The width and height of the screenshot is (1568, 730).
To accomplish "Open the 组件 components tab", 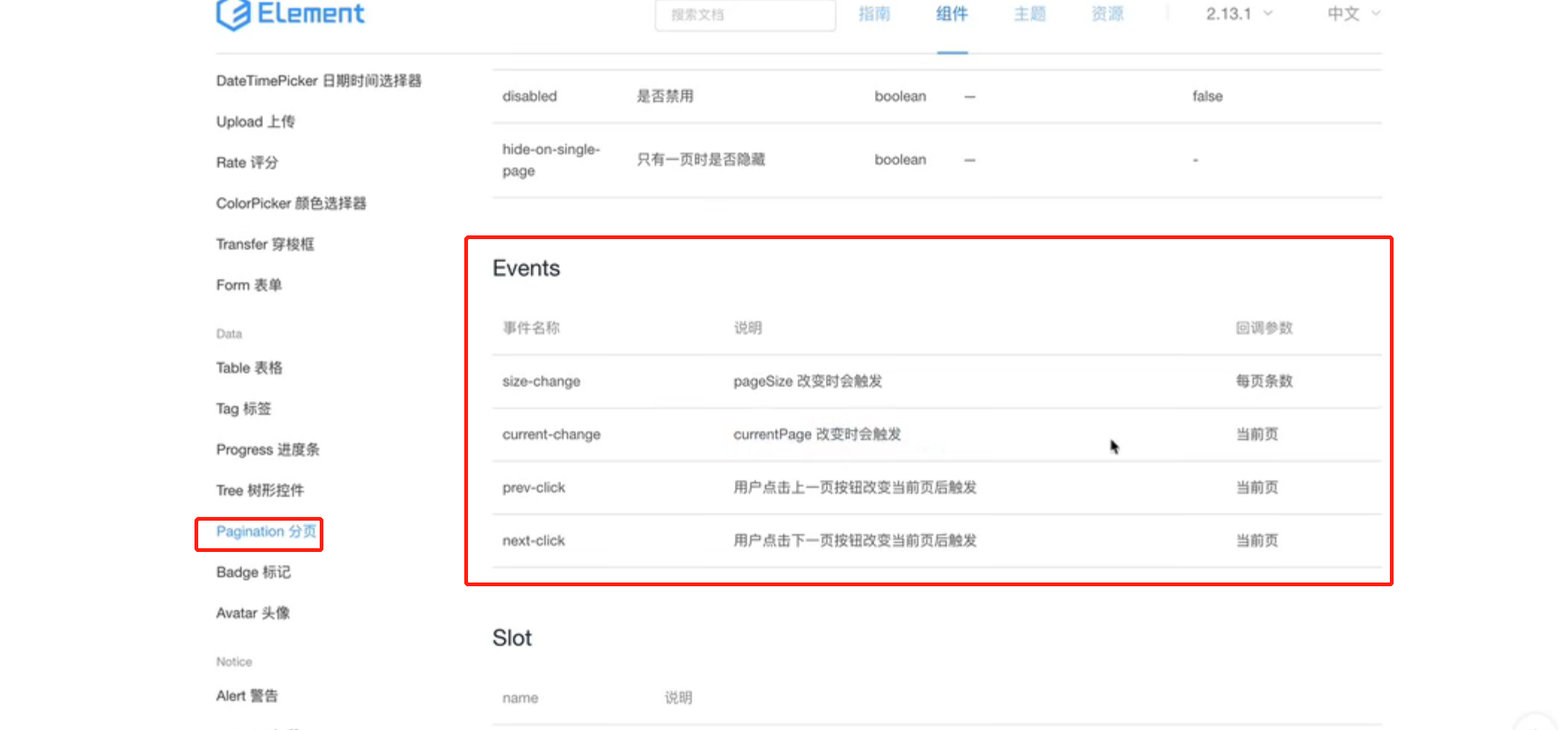I will [952, 14].
